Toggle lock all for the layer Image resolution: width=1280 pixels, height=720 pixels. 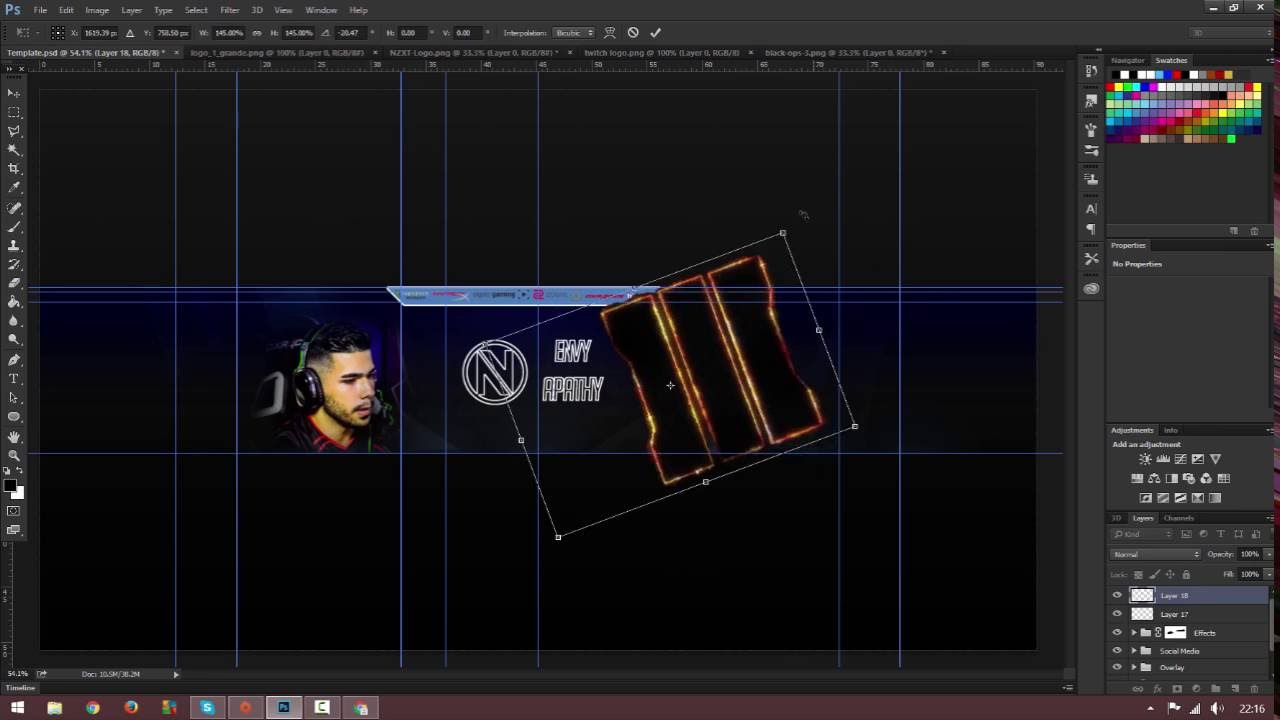coord(1186,574)
